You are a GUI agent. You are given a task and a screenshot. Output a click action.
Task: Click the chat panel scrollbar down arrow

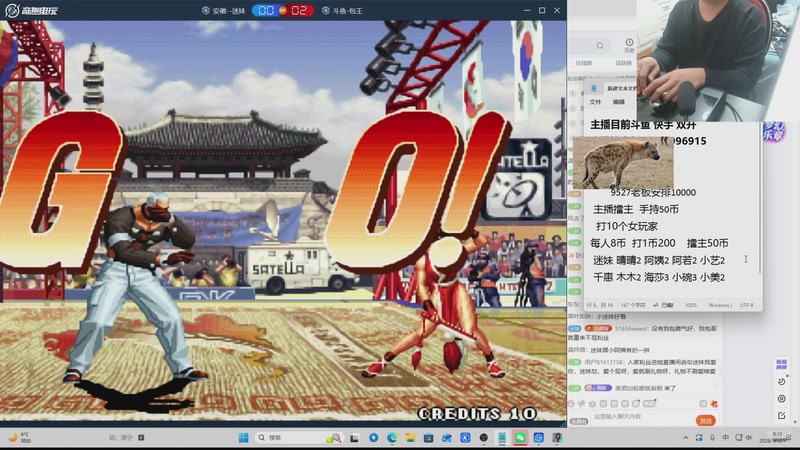tap(797, 422)
